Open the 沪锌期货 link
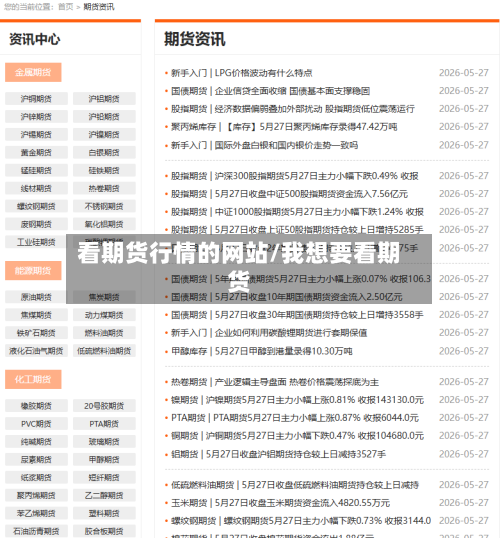Screen dimensions: 500x538 point(36,117)
